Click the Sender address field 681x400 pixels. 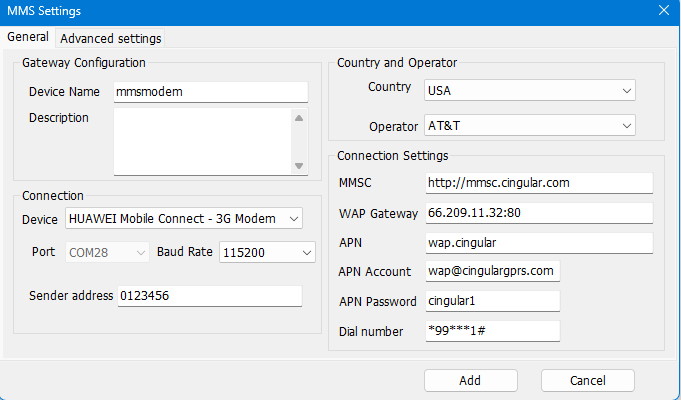click(x=209, y=296)
